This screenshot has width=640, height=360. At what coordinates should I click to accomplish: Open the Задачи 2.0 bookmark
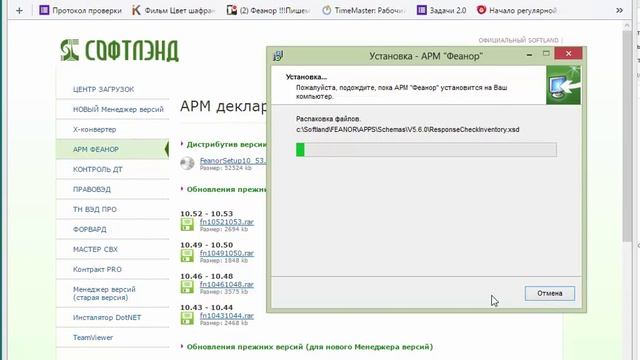442,11
